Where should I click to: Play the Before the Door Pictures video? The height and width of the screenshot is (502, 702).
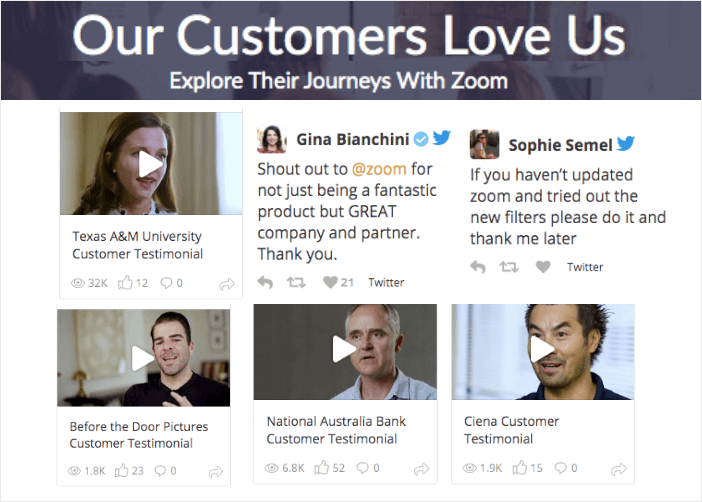click(x=143, y=358)
